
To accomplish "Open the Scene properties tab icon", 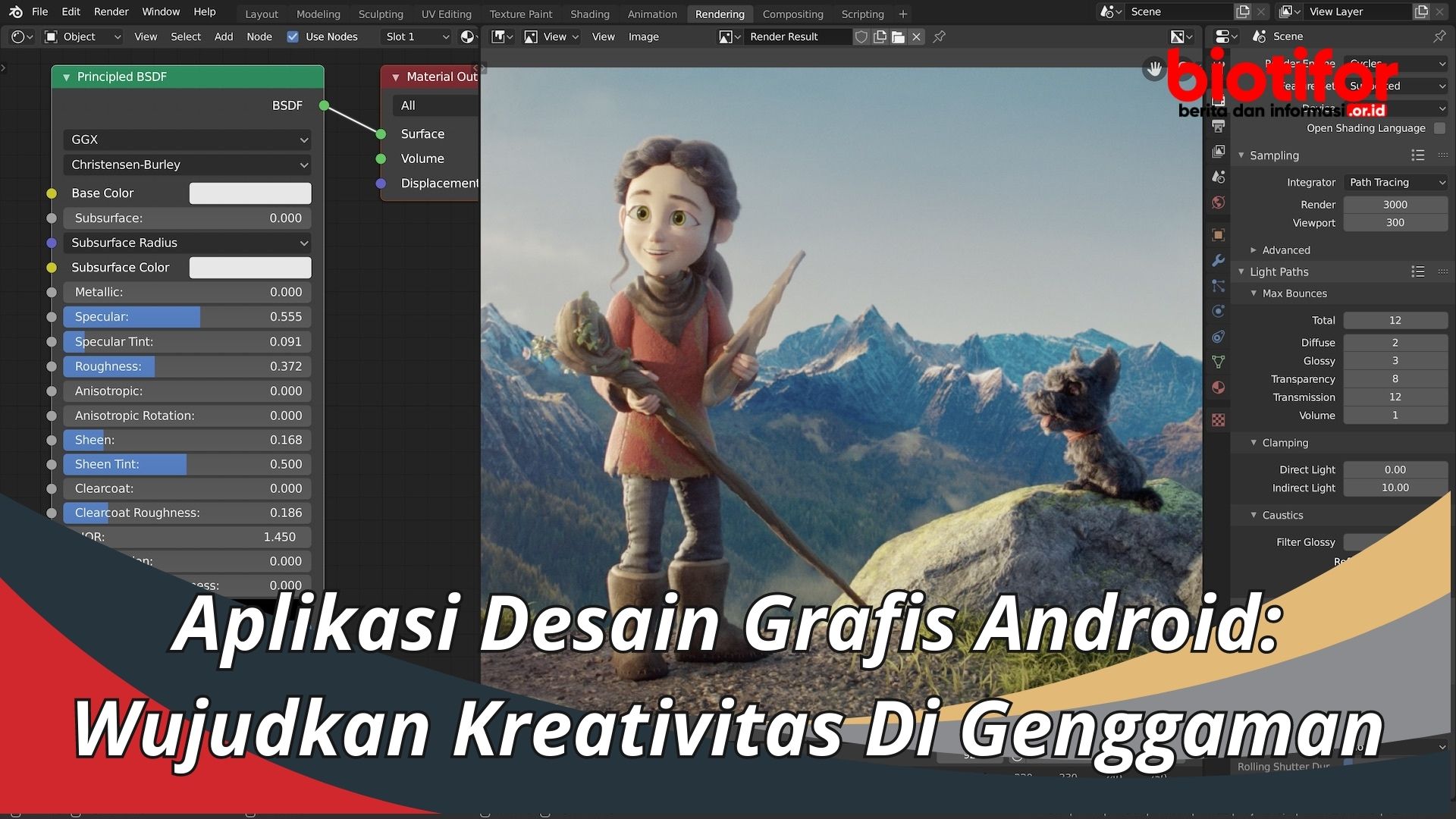I will [x=1219, y=177].
